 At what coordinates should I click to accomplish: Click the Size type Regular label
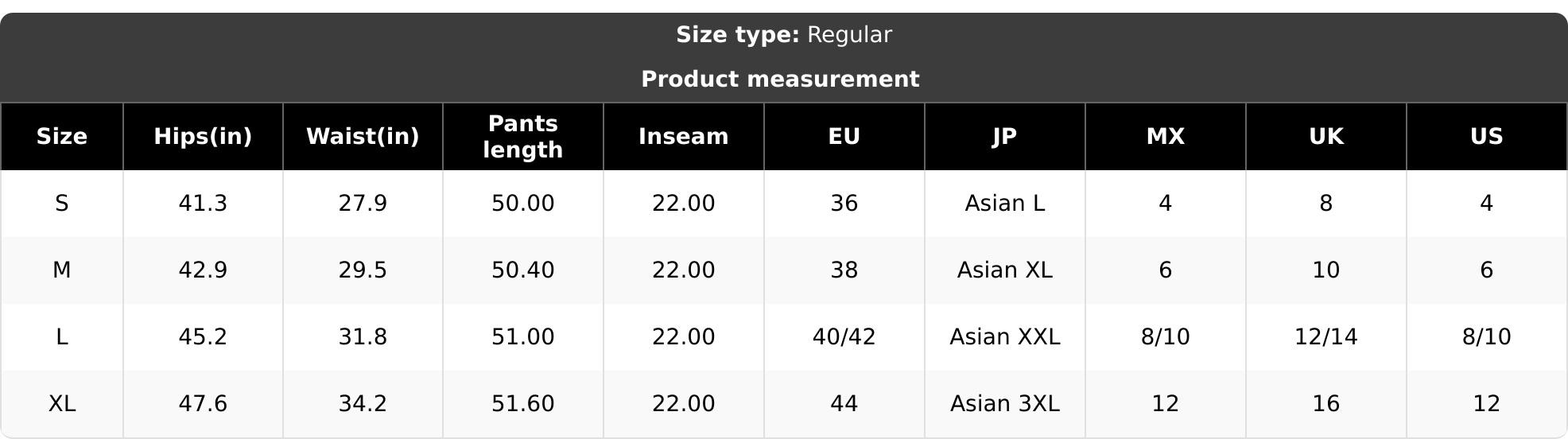click(784, 35)
